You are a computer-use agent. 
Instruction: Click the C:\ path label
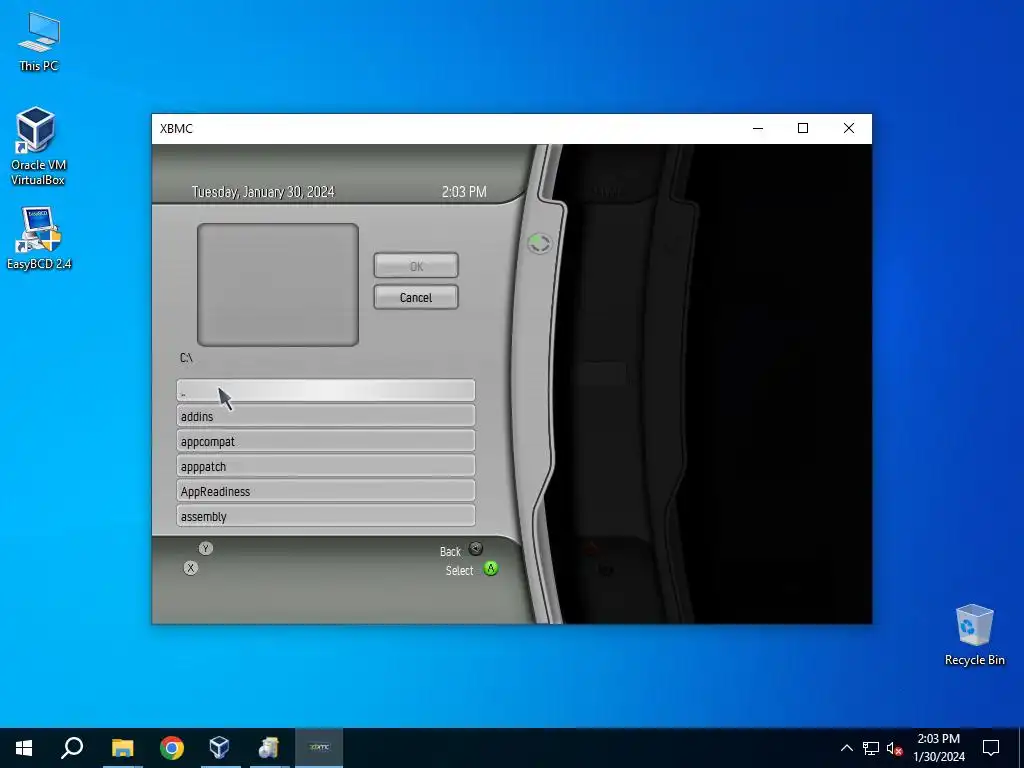coord(186,358)
